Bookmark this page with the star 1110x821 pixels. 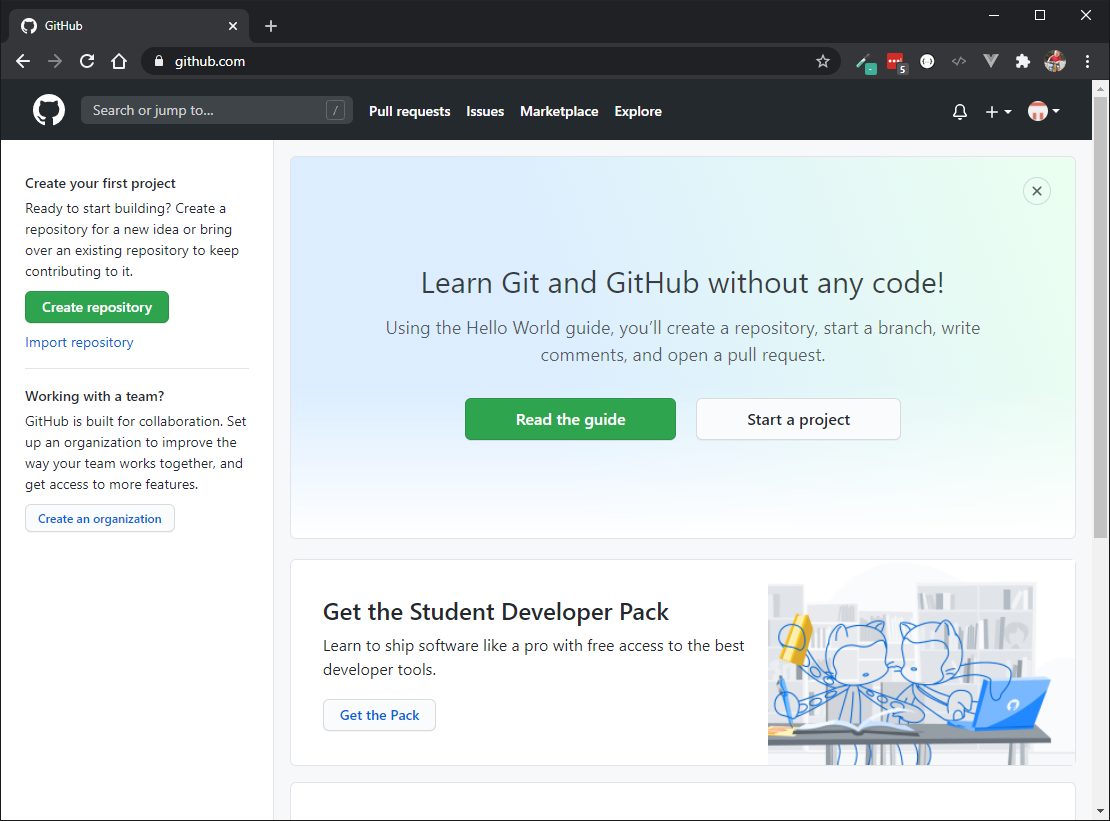(x=823, y=62)
